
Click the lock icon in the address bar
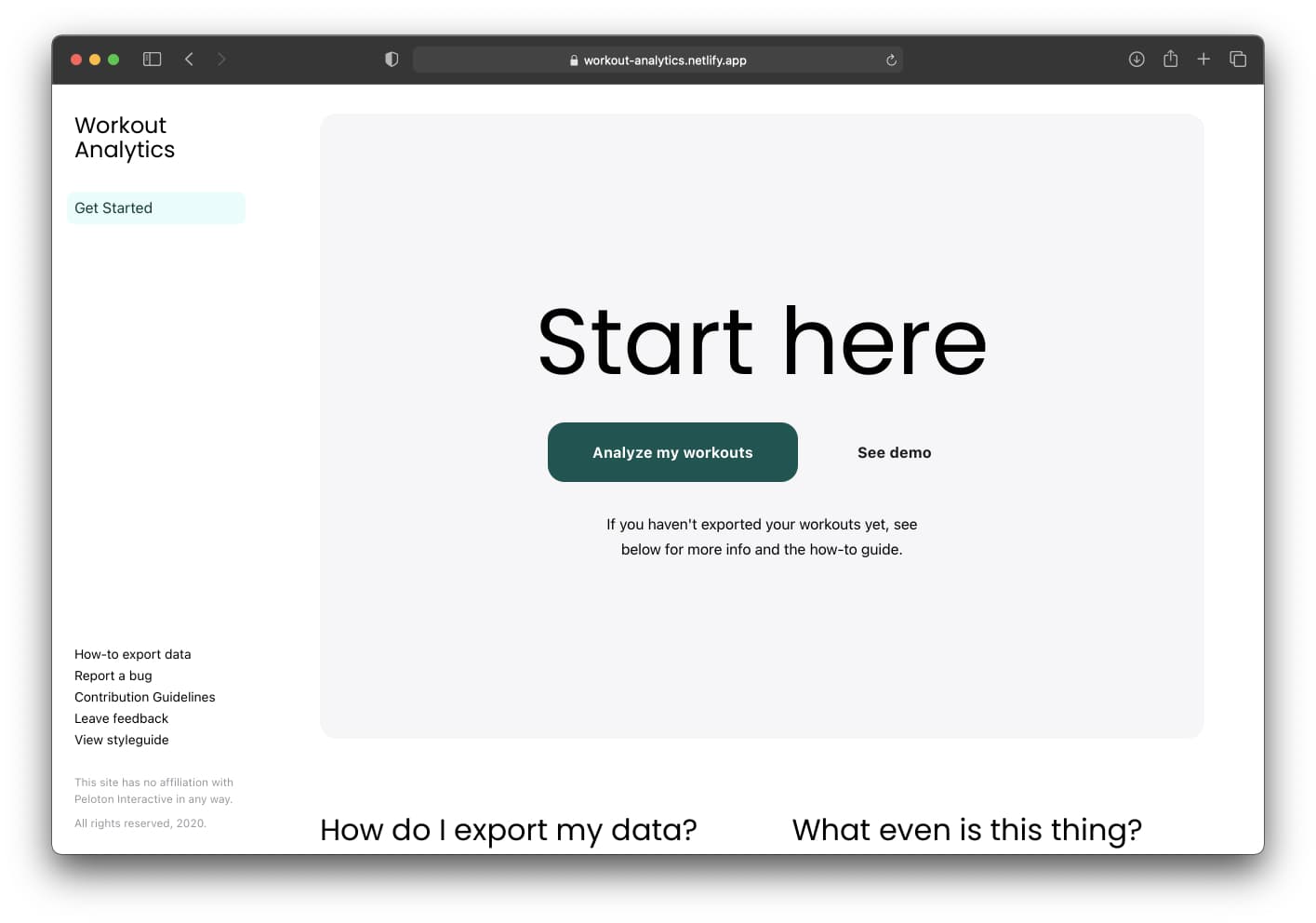point(574,60)
